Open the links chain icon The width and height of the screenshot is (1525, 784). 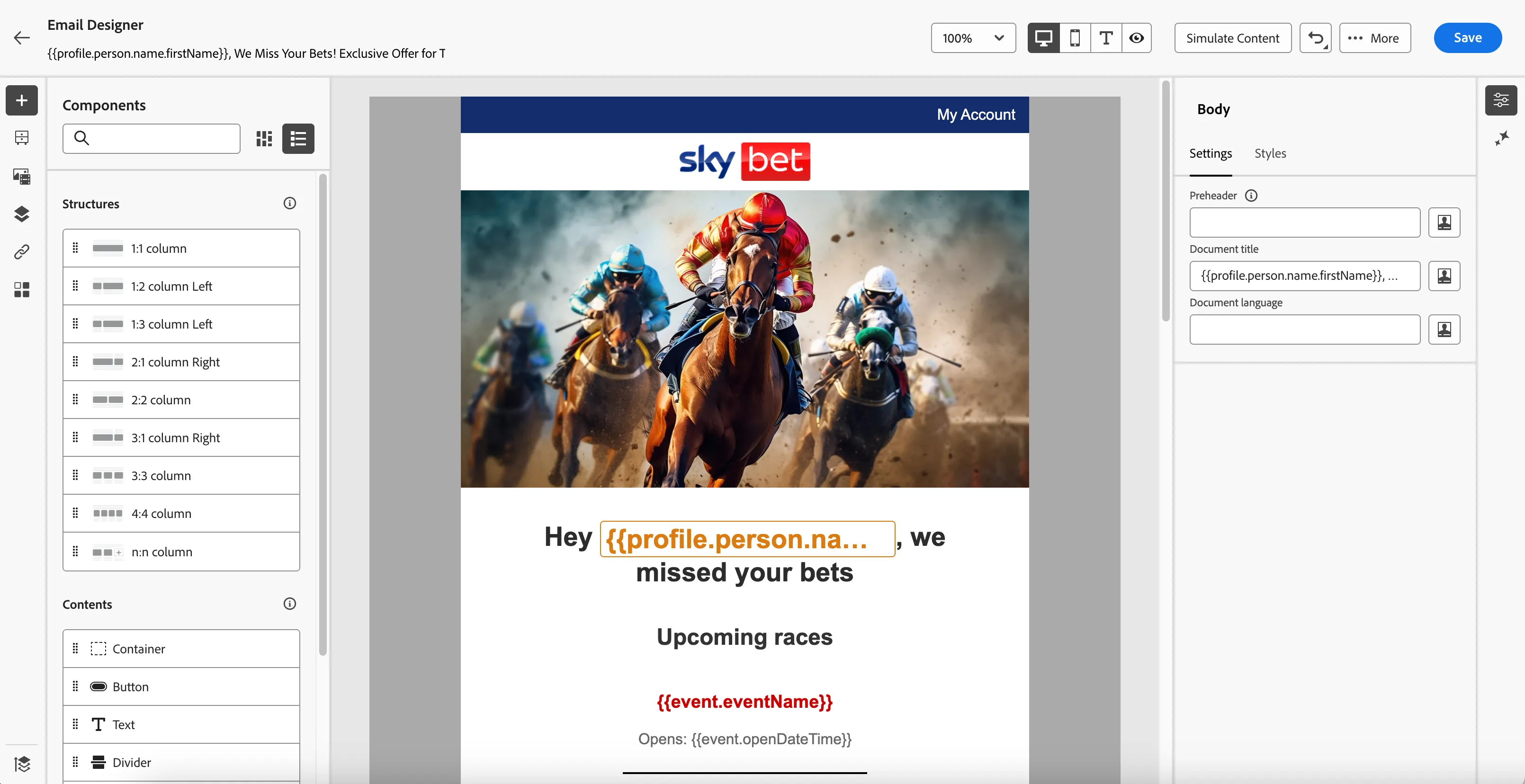(22, 252)
